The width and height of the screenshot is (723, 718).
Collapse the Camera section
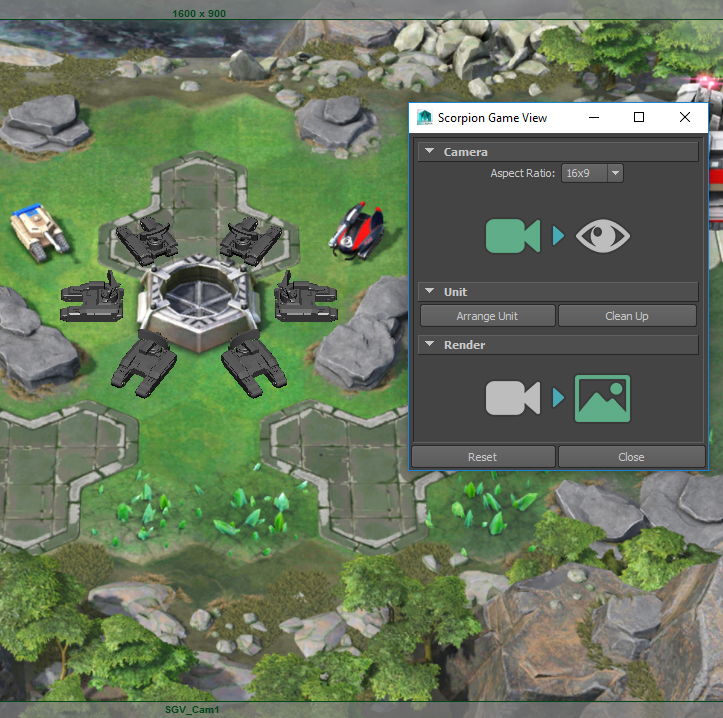pos(430,151)
